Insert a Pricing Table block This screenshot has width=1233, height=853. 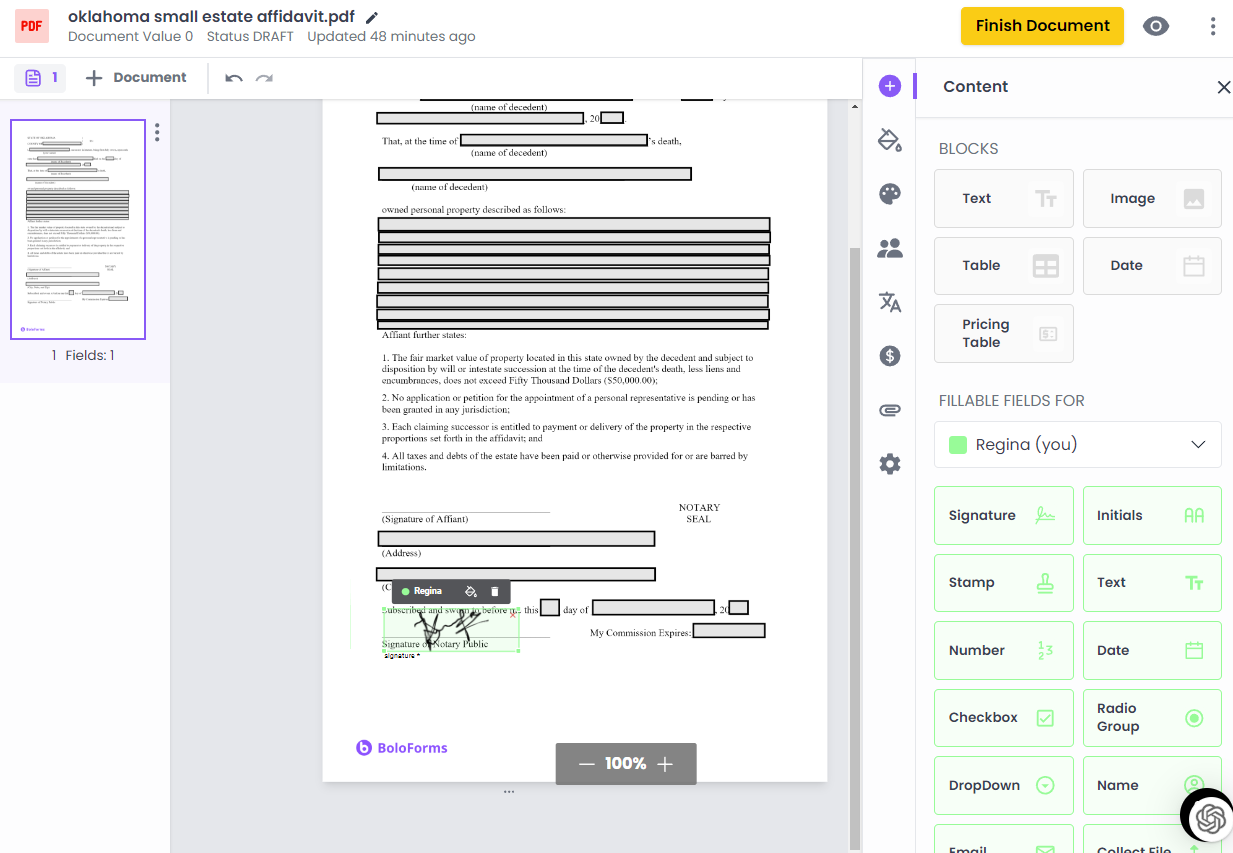tap(1003, 333)
